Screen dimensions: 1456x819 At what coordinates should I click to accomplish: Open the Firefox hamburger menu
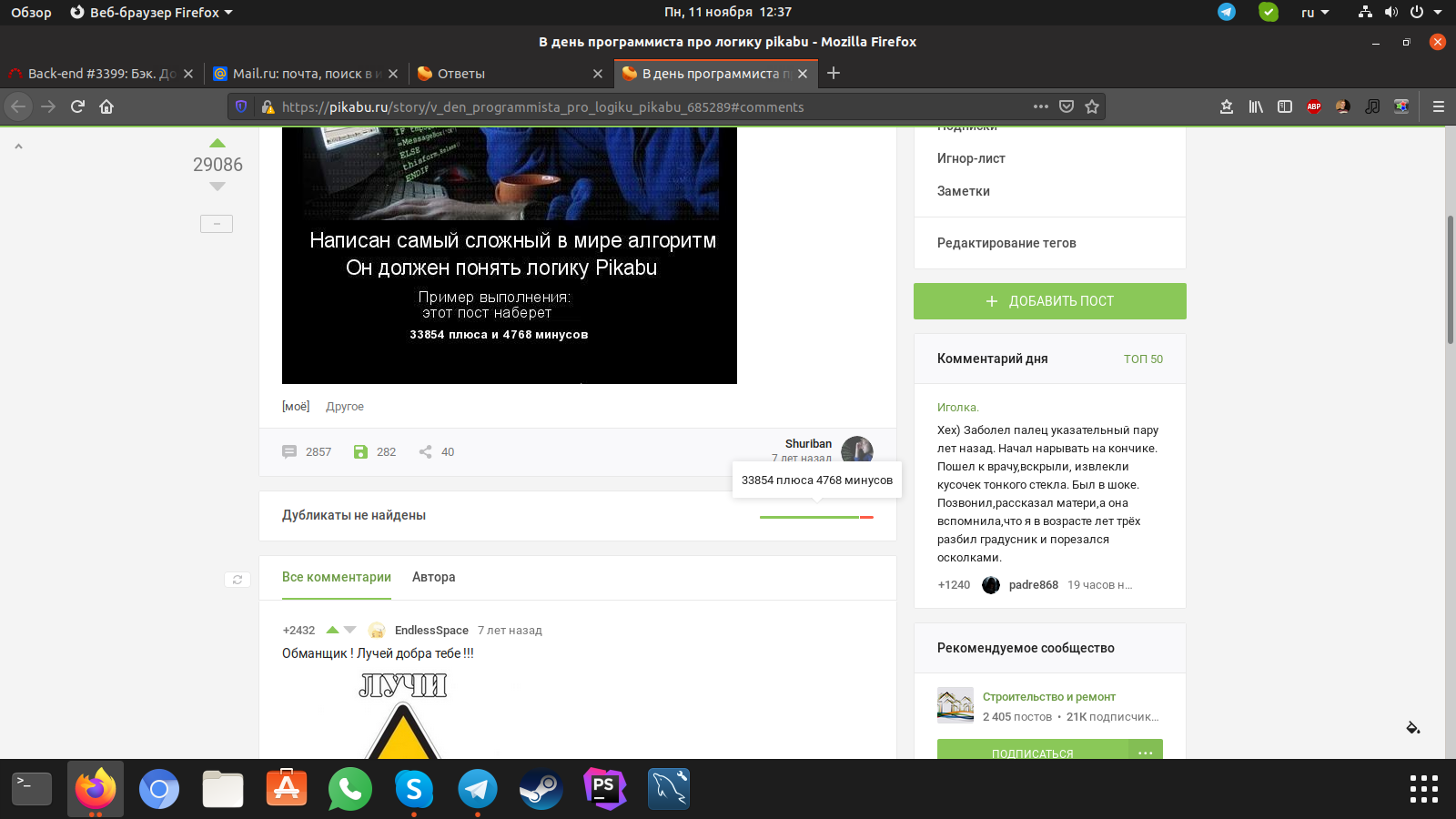tap(1439, 106)
